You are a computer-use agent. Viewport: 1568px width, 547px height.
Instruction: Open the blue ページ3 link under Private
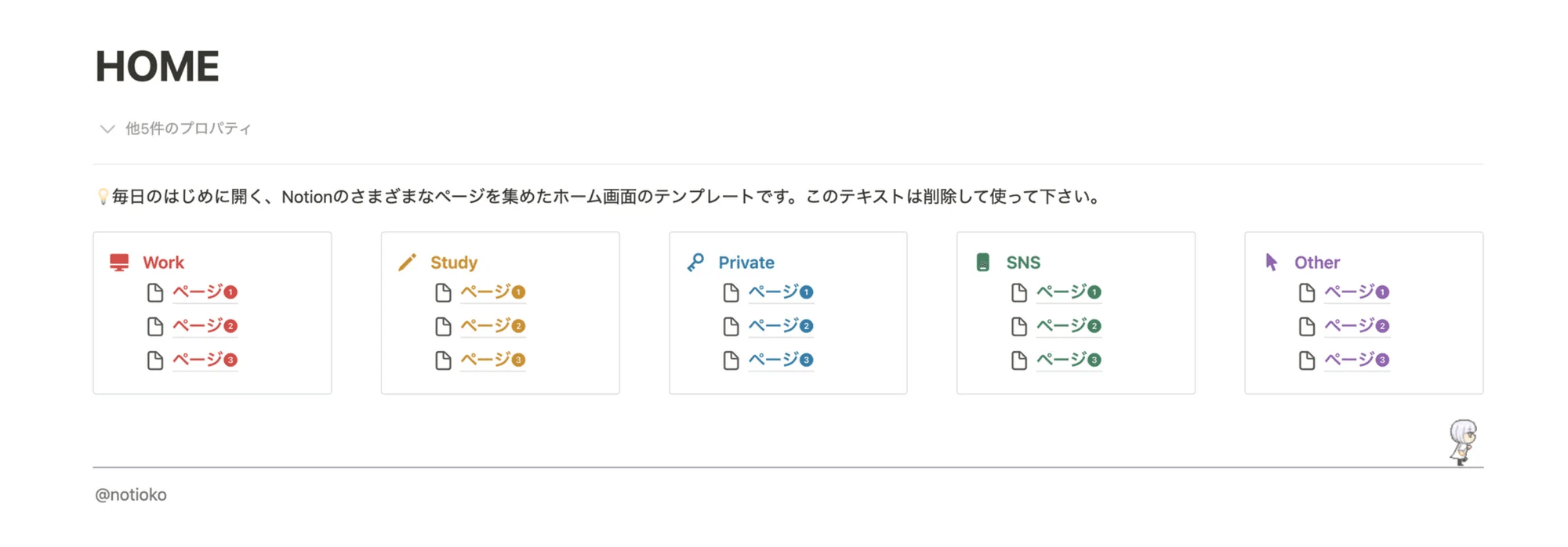(781, 360)
